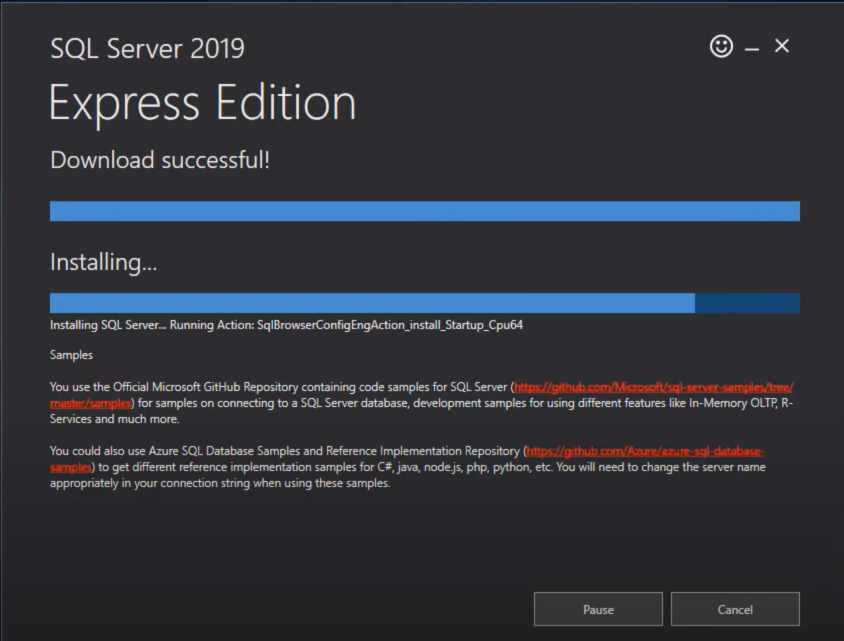Pause the ongoing SQL Server installation
Viewport: 844px width, 641px height.
(x=598, y=609)
